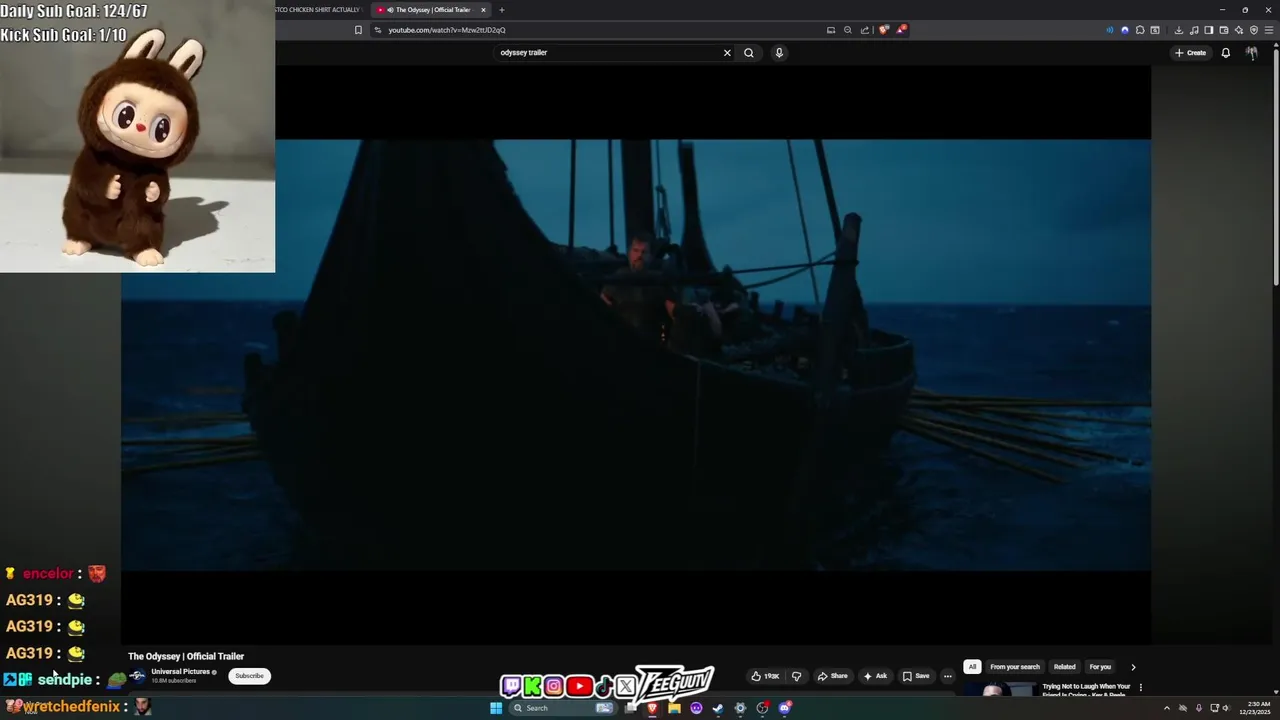Open the browser hamburger main menu
Viewport: 1280px width, 720px height.
tap(1269, 30)
